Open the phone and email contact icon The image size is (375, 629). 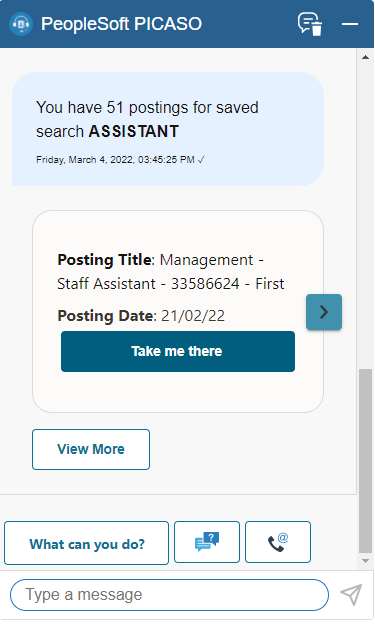278,542
